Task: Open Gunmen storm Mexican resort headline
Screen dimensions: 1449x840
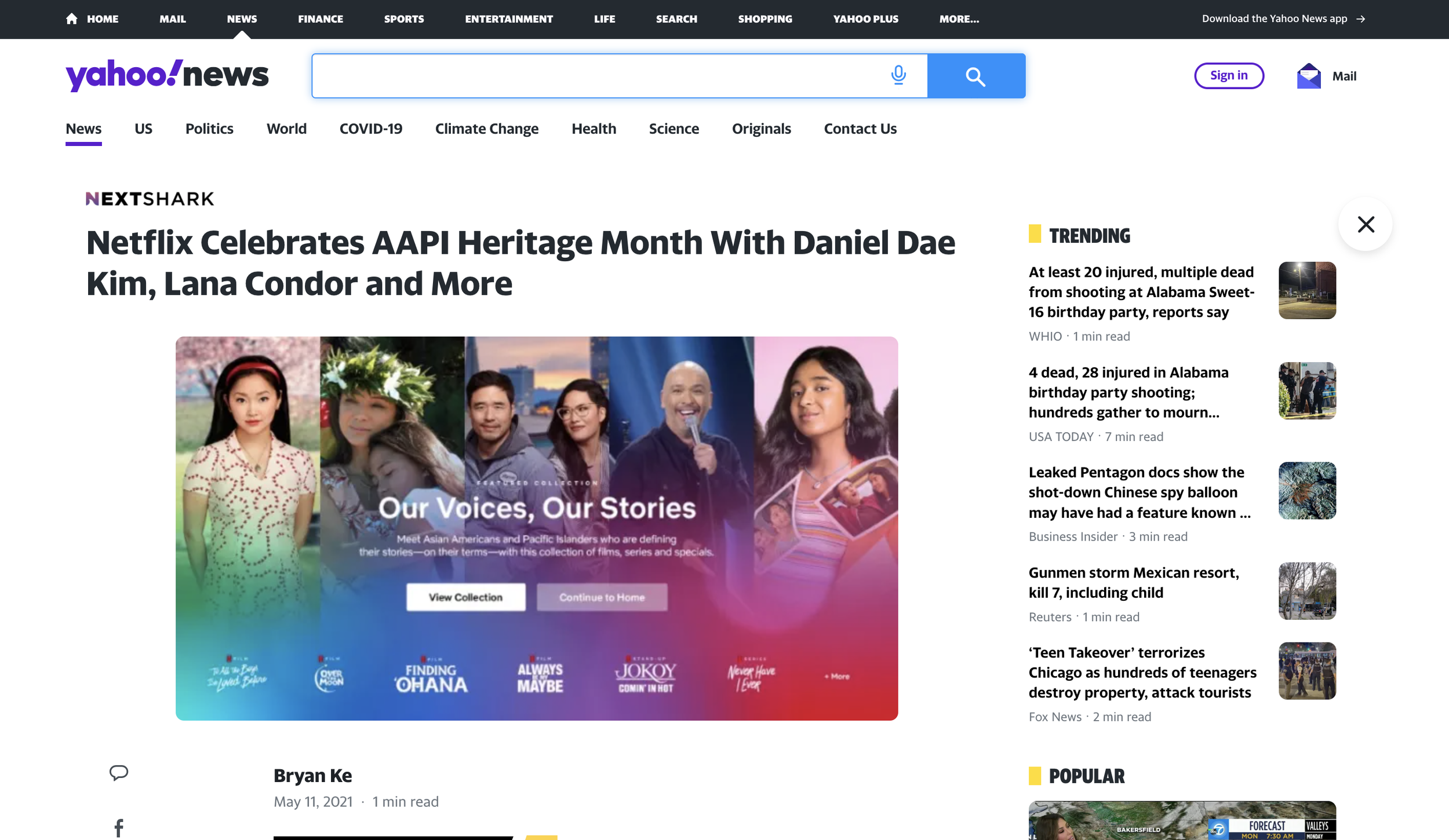Action: pos(1133,582)
